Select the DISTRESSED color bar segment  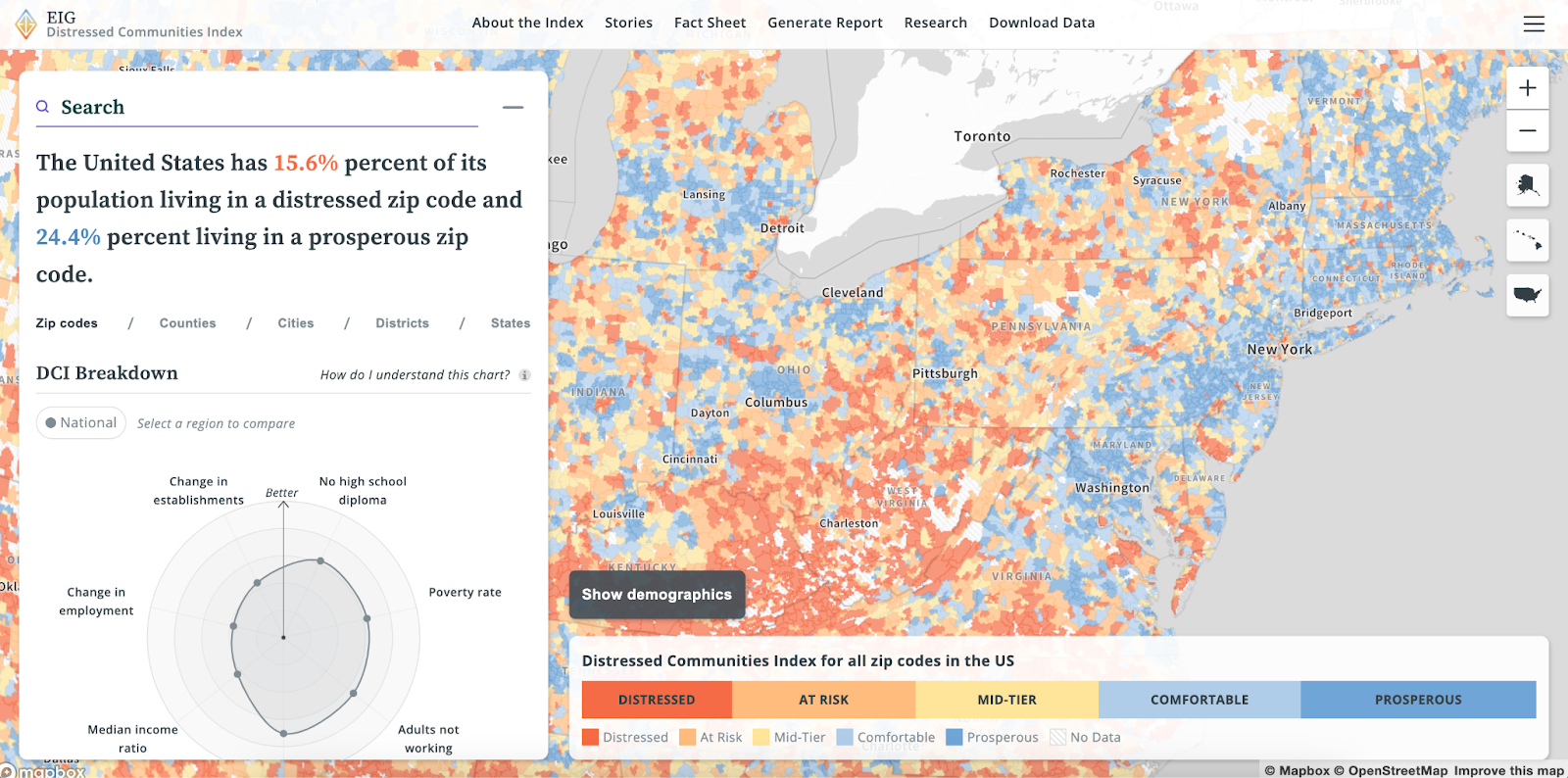click(x=657, y=700)
